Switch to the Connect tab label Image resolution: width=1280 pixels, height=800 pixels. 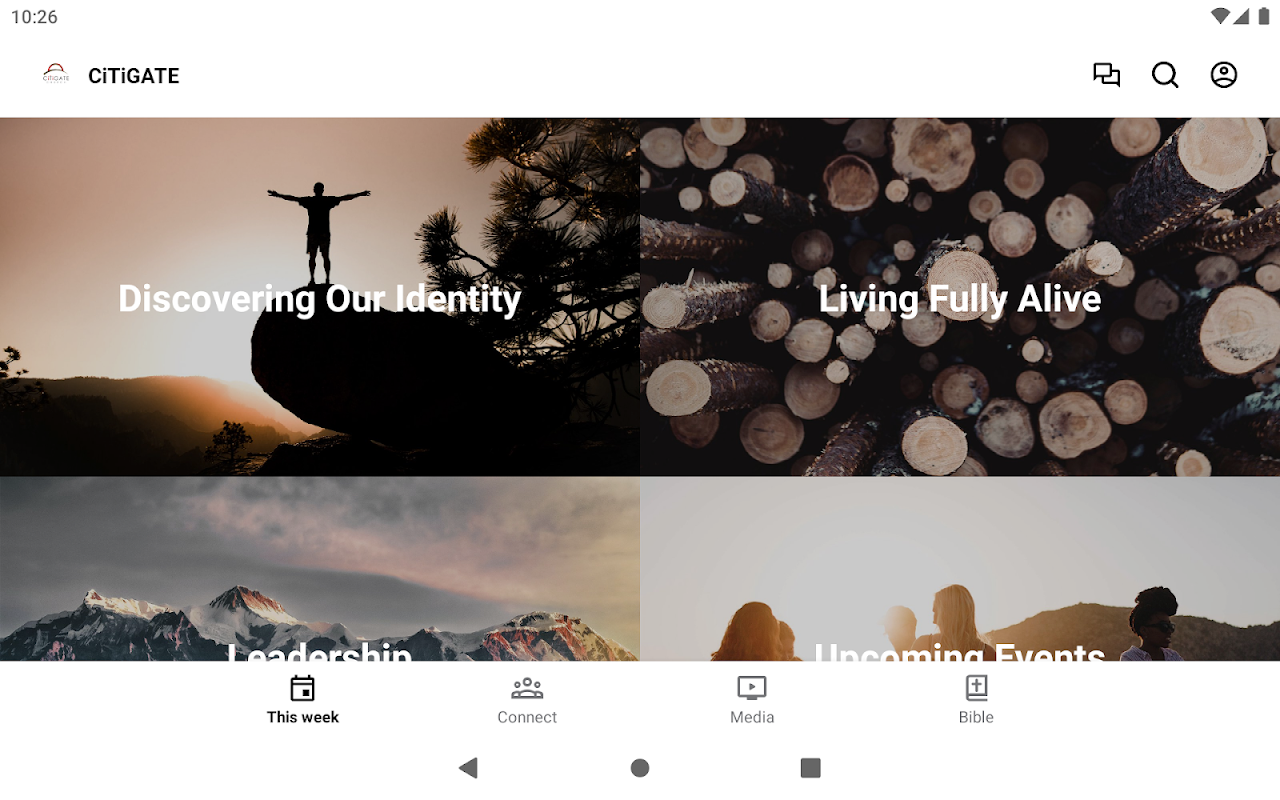pyautogui.click(x=527, y=717)
